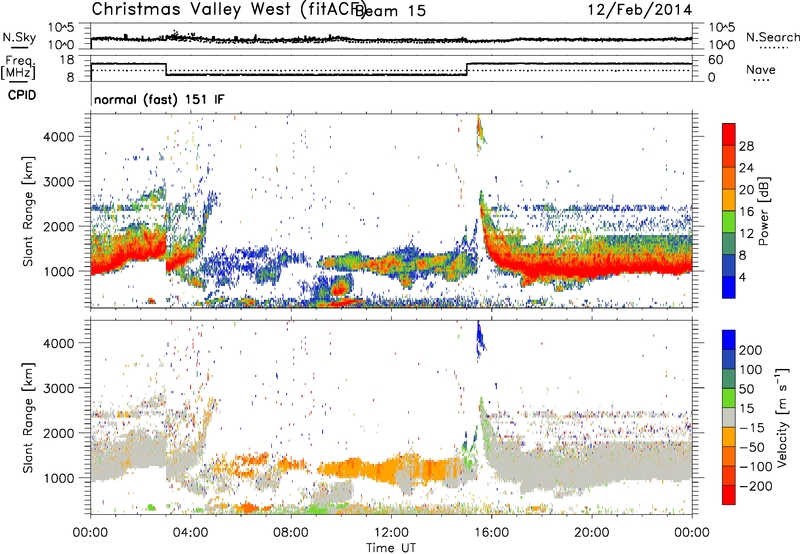The height and width of the screenshot is (554, 800).
Task: Click the 'Velocity [m s⁻¹]' color bar label
Action: [x=782, y=417]
